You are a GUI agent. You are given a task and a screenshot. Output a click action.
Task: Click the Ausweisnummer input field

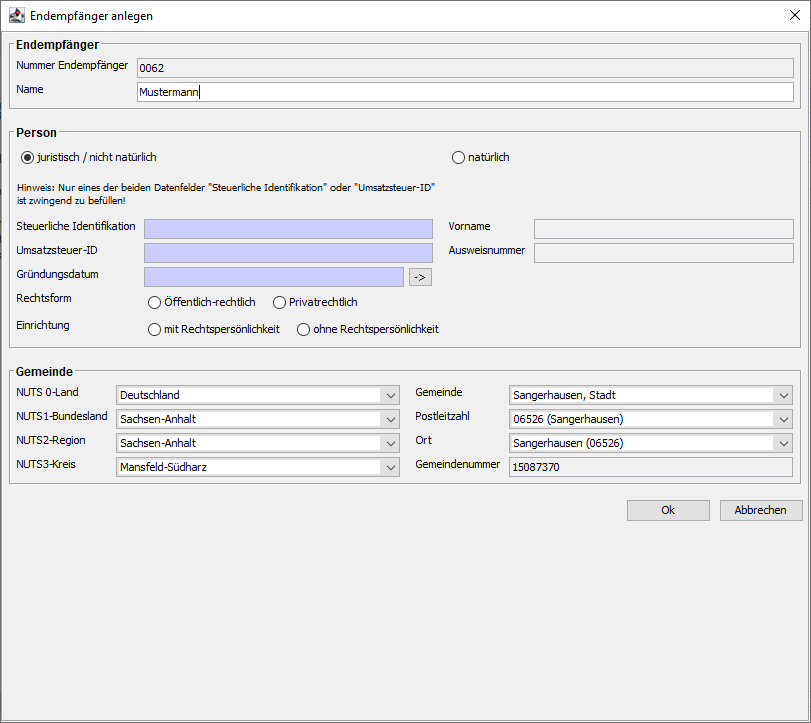664,253
